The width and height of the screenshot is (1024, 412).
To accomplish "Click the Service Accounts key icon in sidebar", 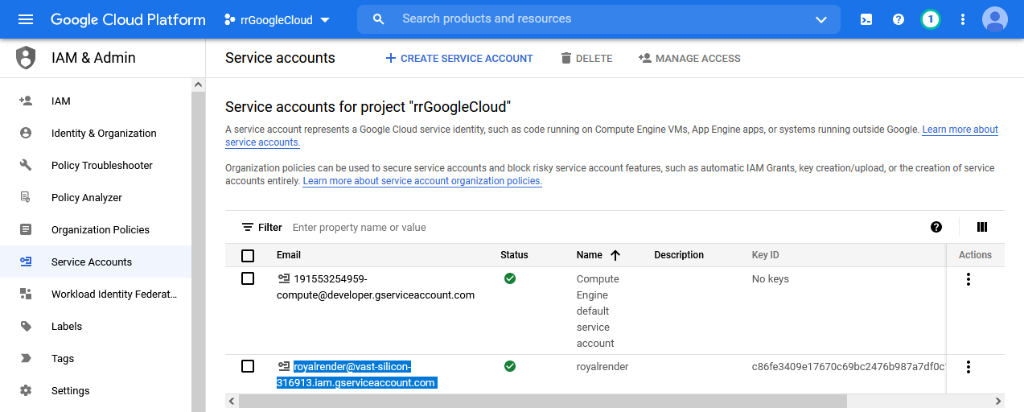I will [25, 262].
